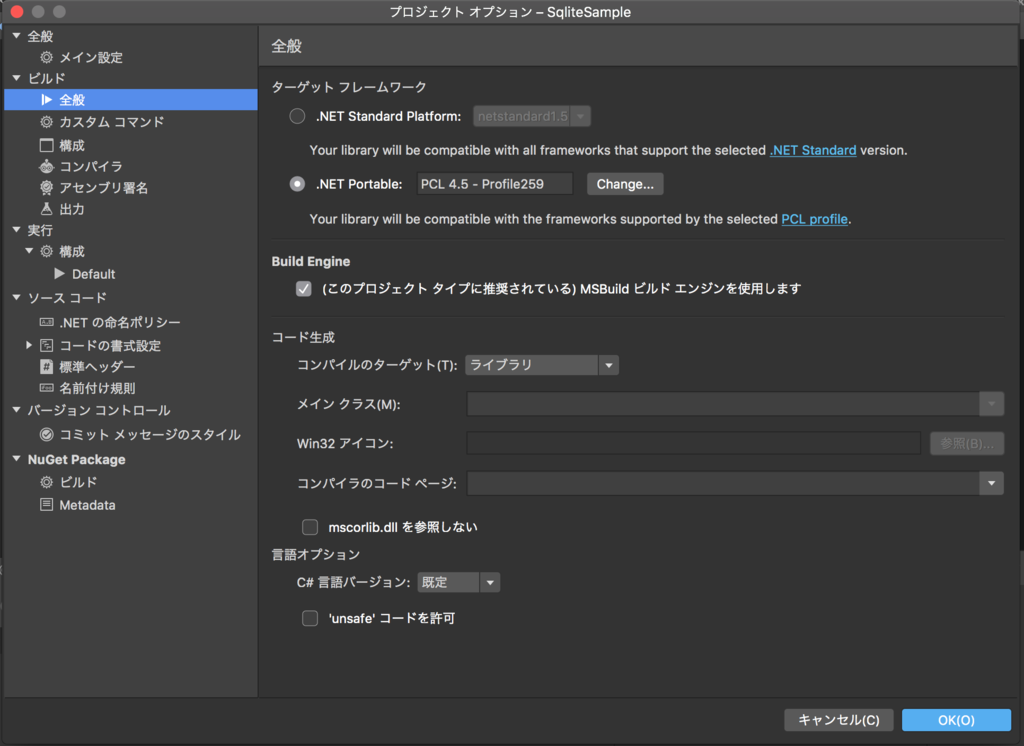Click the check icon beside コミット メッセージのスタイル
Screen dimensions: 1024x746
tap(46, 434)
